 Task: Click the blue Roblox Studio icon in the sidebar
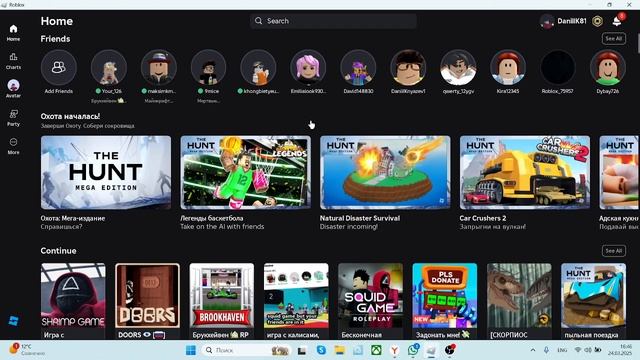[13, 320]
